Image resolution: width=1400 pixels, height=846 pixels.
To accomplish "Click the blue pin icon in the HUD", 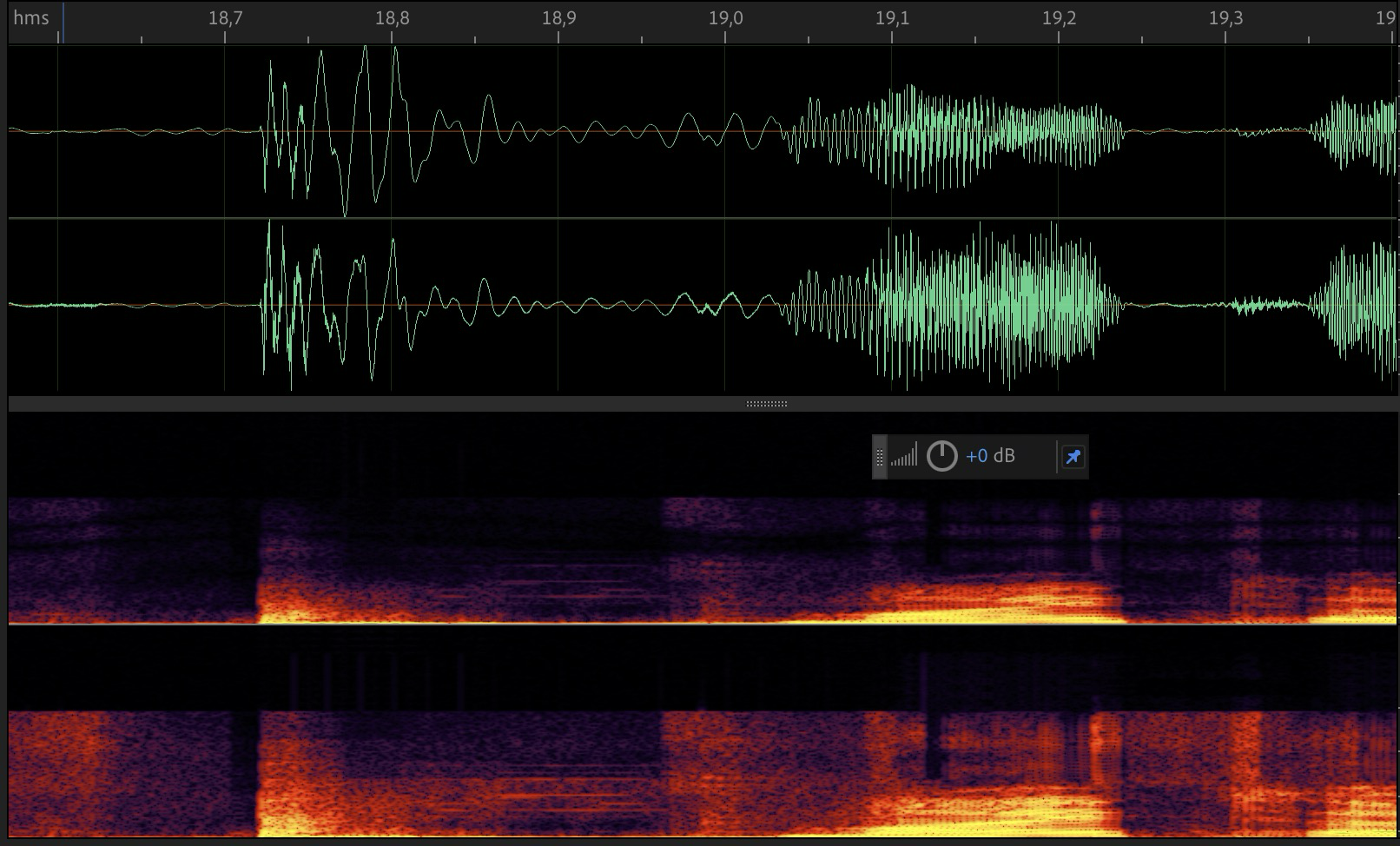I will pos(1073,457).
